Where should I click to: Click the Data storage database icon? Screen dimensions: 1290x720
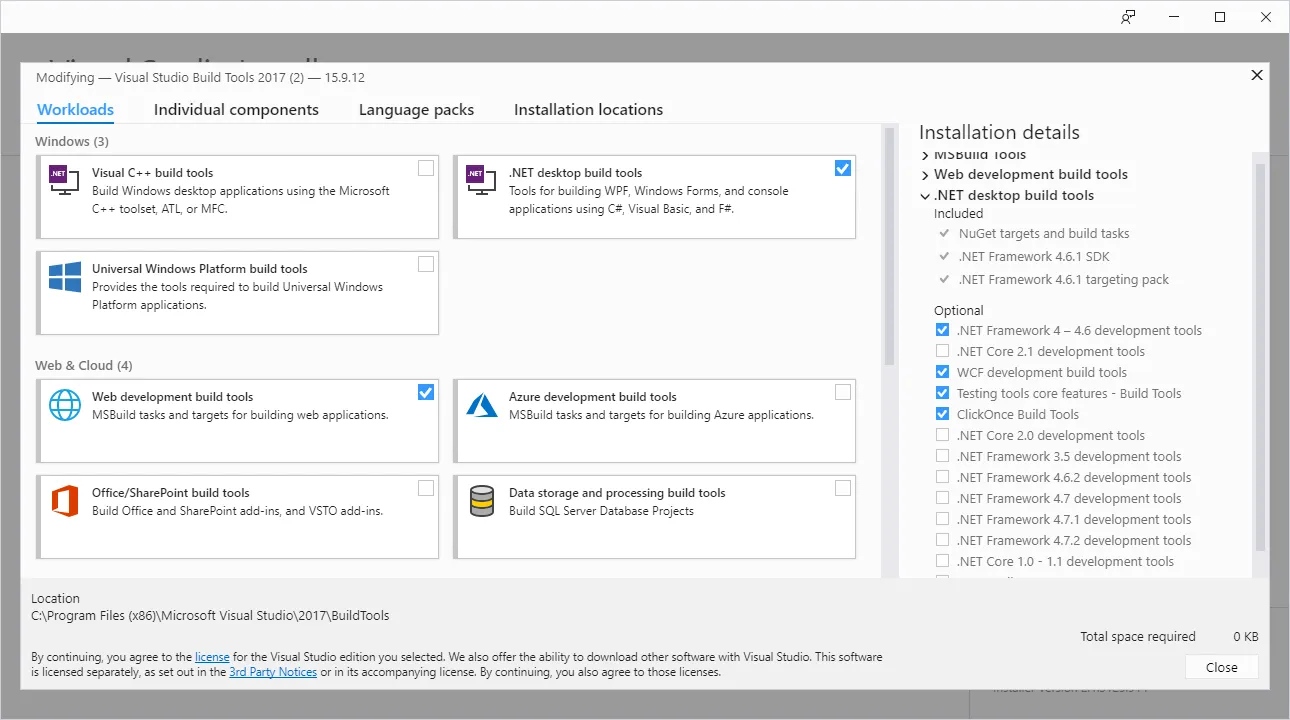482,500
